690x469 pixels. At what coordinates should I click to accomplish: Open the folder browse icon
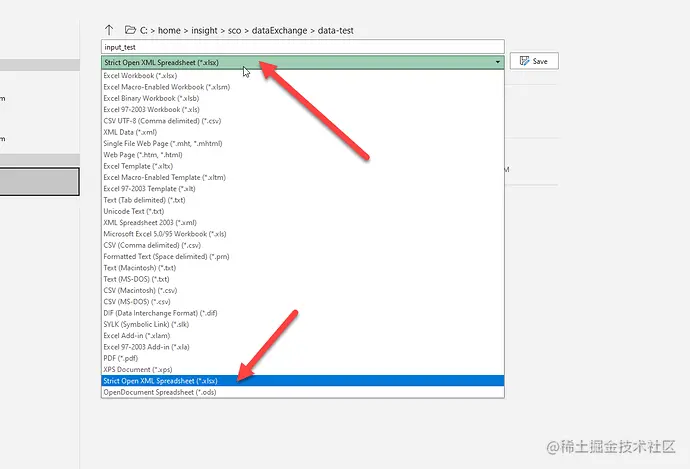coord(130,30)
